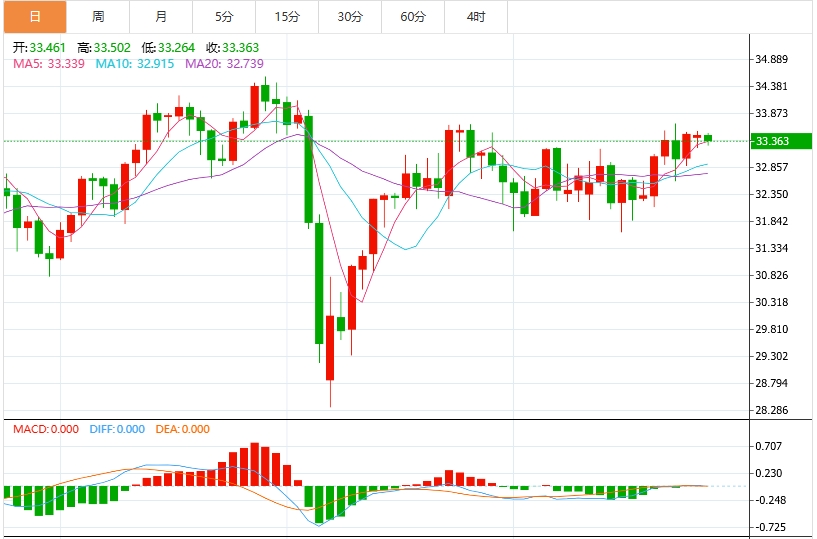Viewport: 817px width, 539px height.
Task: Click the 34.889 price axis label
Action: click(772, 59)
